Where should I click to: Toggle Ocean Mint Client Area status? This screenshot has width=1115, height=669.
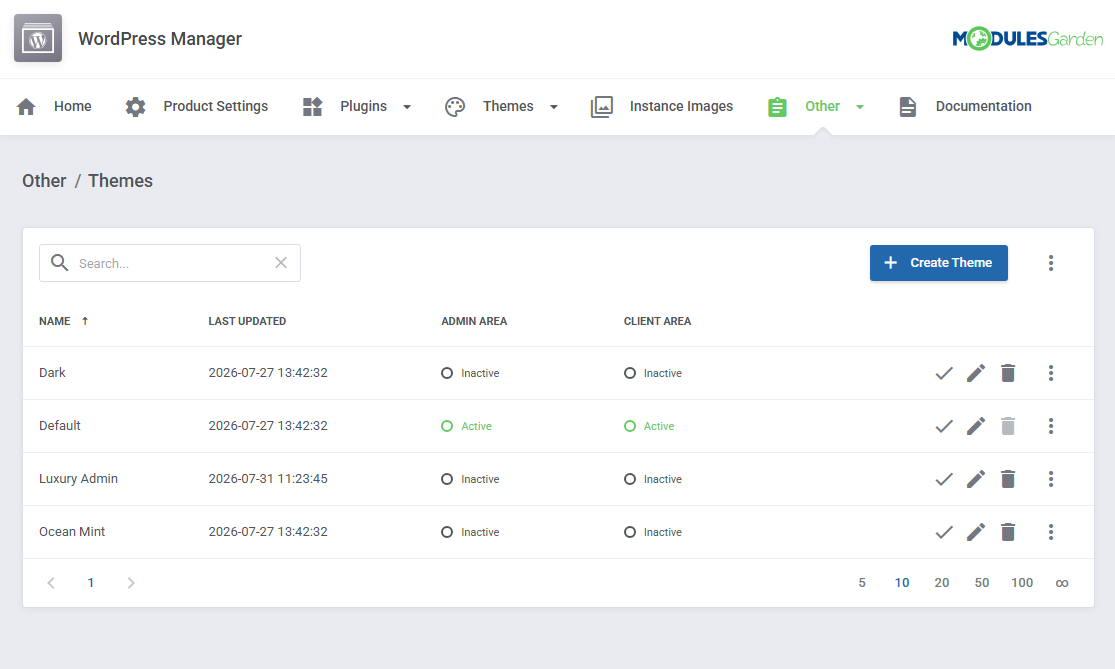(653, 532)
